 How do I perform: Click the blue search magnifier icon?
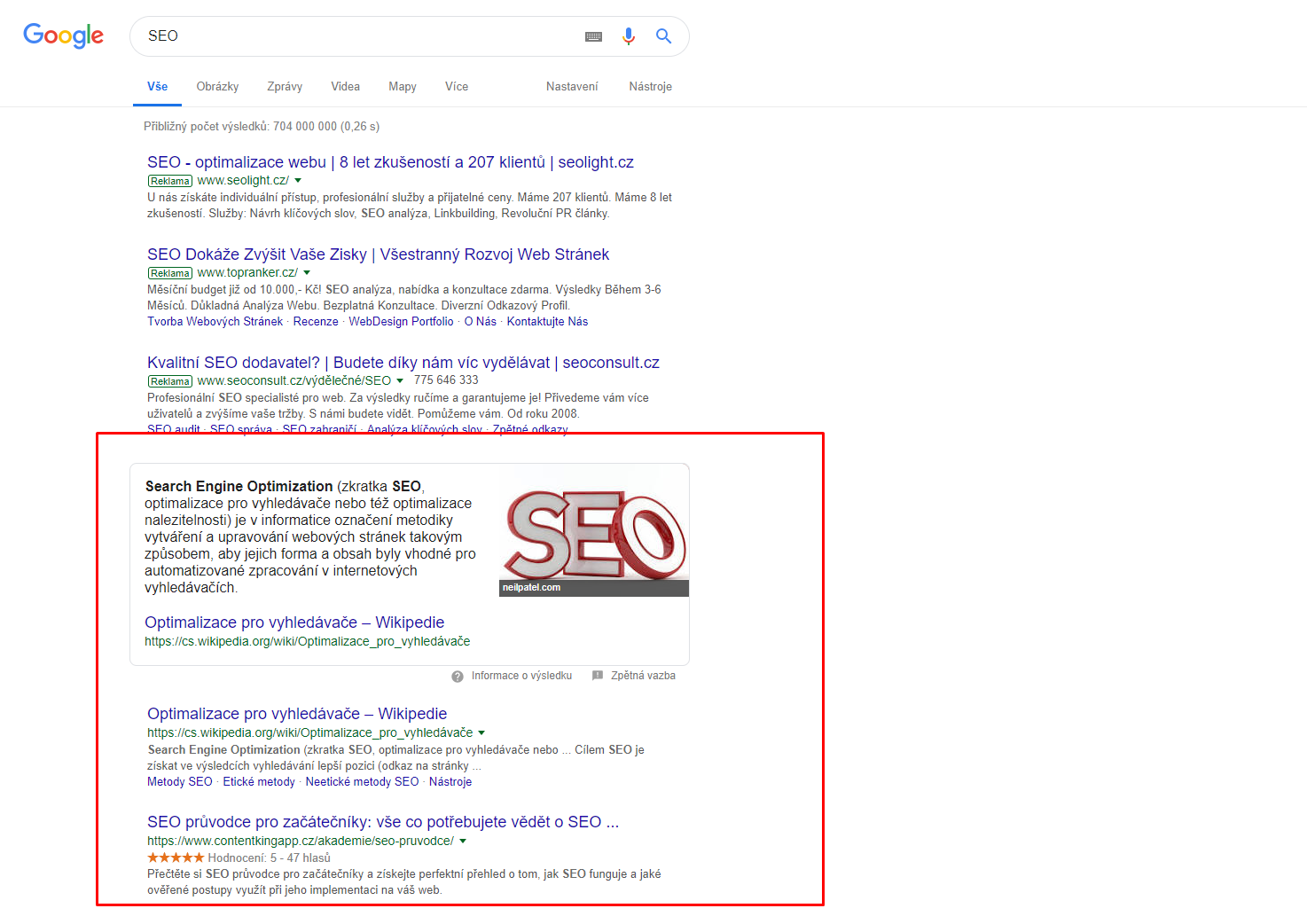(663, 36)
